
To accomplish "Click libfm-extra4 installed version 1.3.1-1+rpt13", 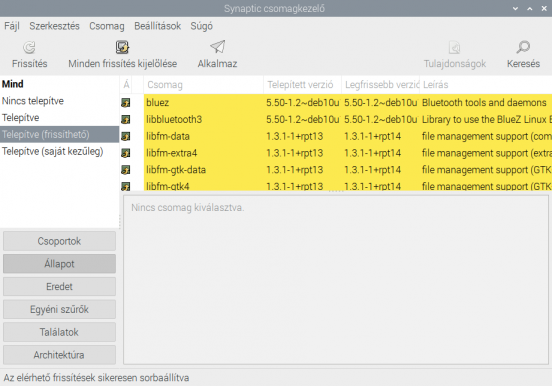I will pyautogui.click(x=294, y=153).
